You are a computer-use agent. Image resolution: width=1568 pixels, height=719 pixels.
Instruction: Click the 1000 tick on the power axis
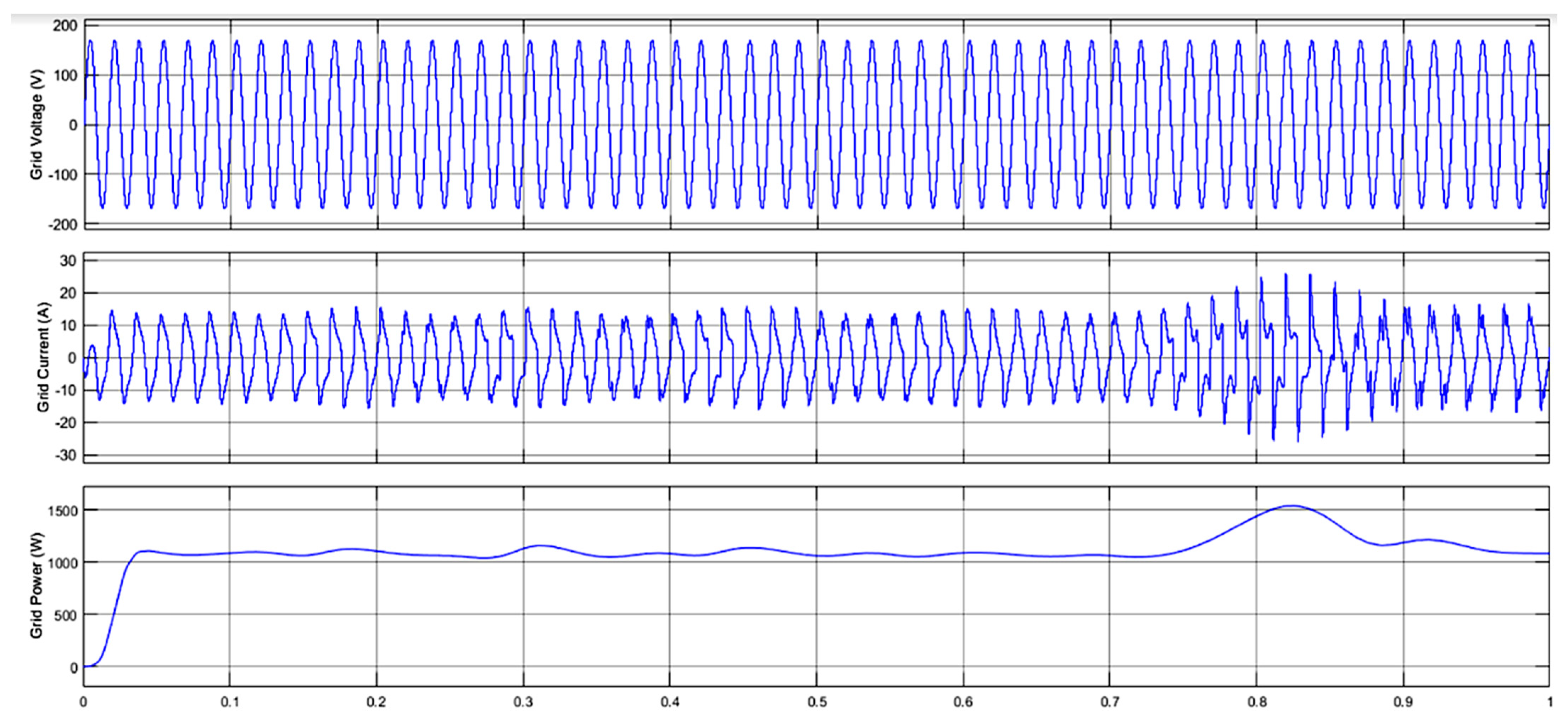point(63,563)
